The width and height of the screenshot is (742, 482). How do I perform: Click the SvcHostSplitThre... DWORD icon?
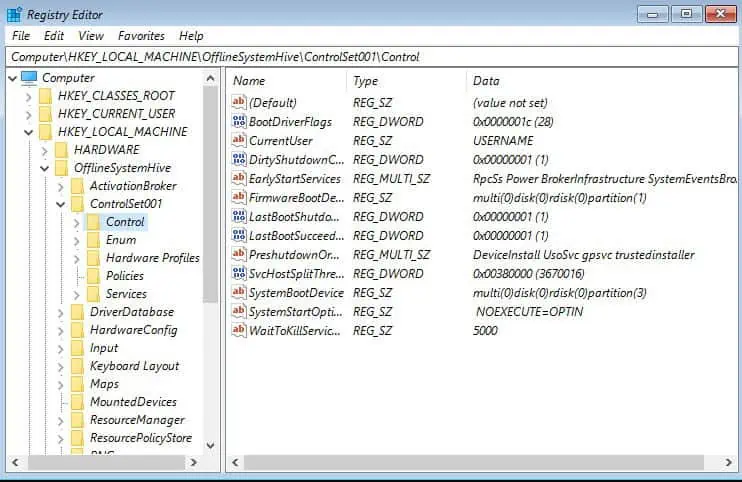pyautogui.click(x=239, y=273)
